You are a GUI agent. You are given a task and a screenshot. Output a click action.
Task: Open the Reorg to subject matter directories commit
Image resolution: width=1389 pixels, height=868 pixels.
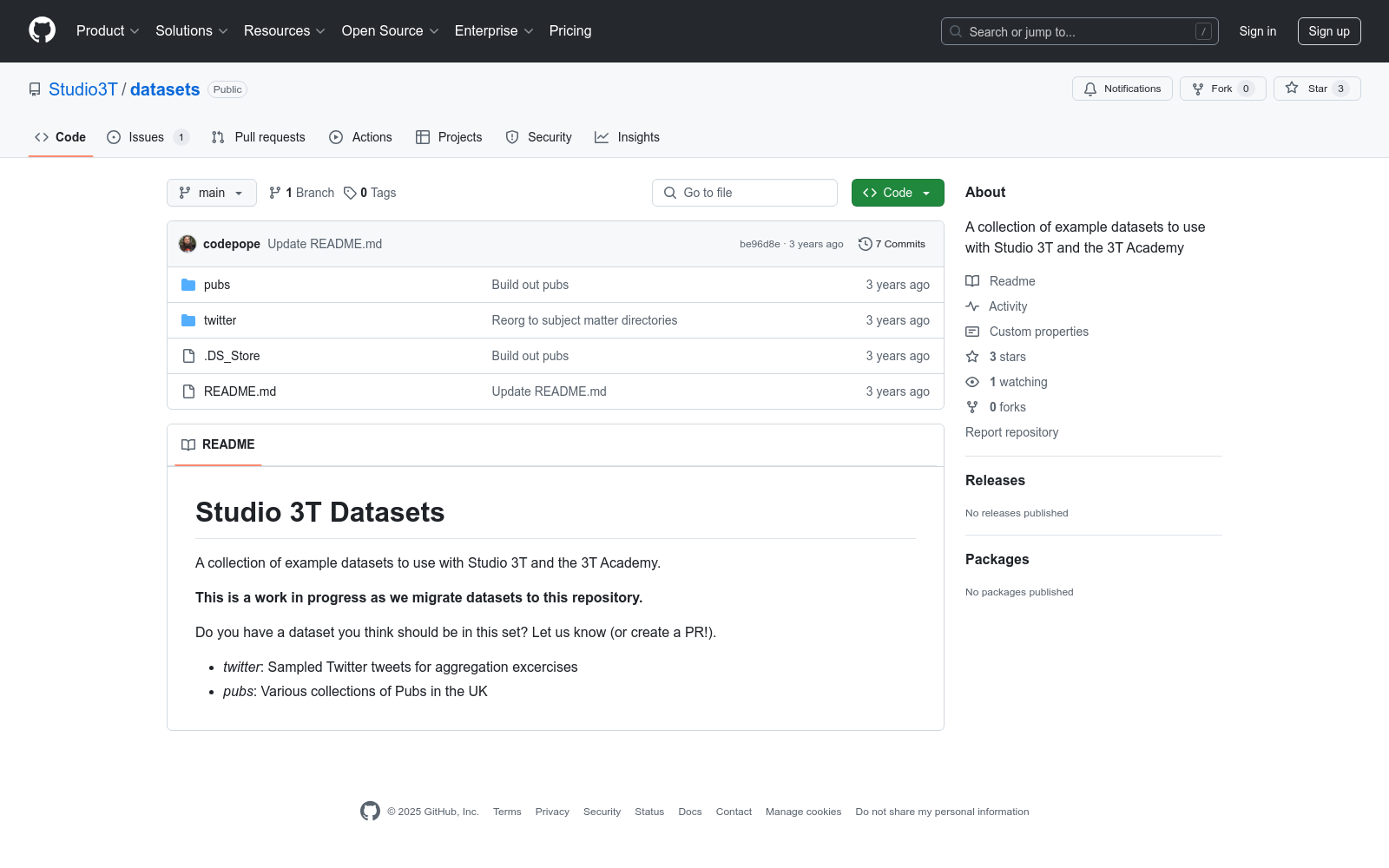pos(584,320)
